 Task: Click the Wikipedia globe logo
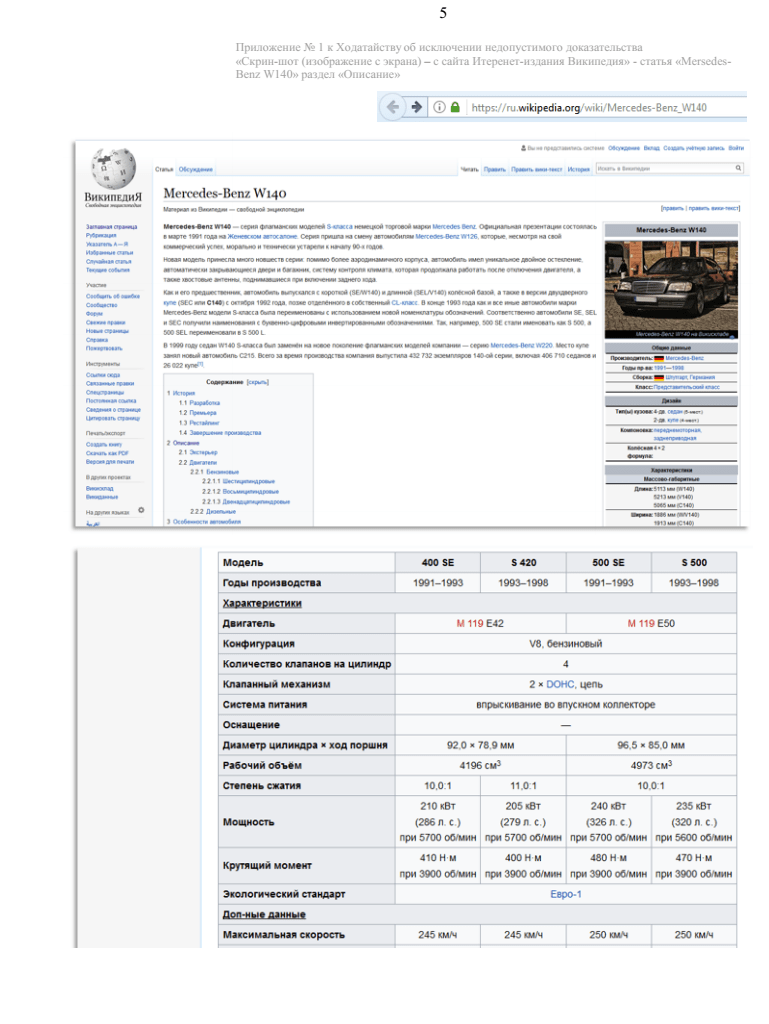(113, 167)
